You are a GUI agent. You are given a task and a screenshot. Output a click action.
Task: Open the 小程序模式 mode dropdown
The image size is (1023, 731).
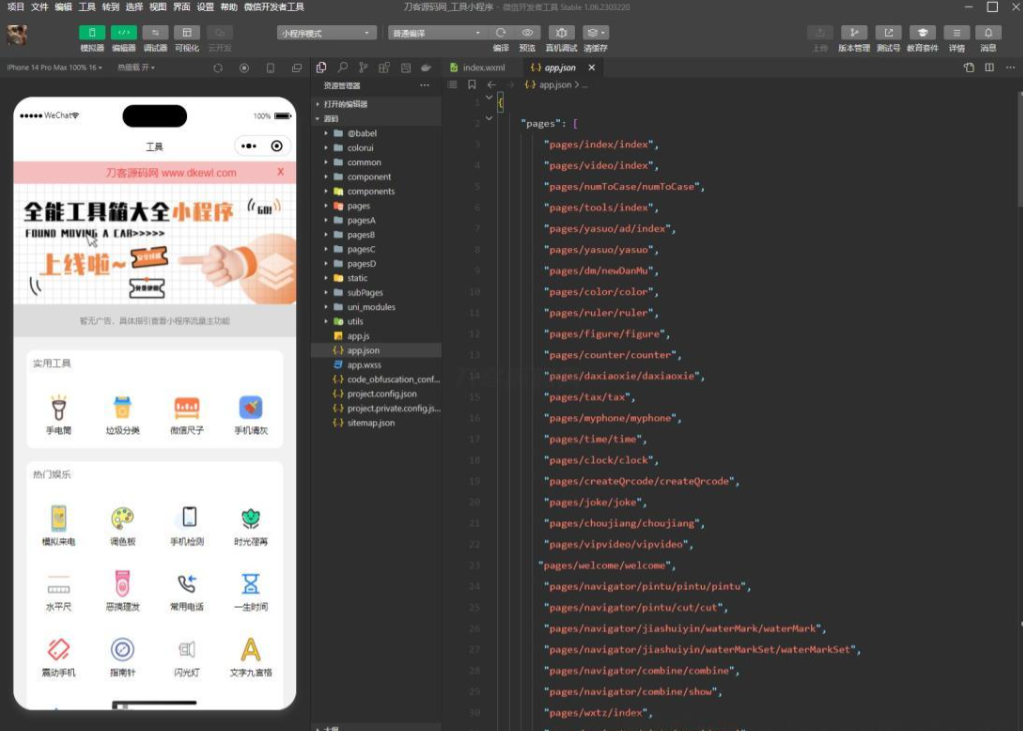click(326, 33)
